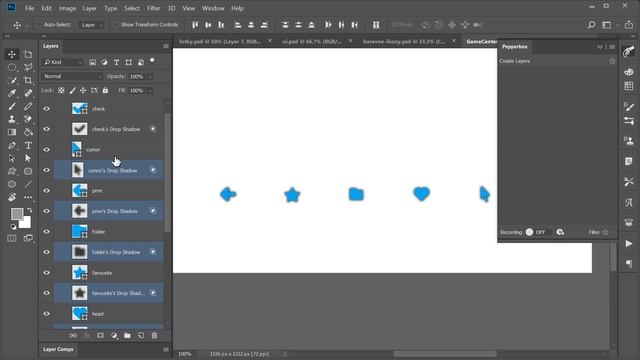Select the Horizontal Type tool
Viewport: 640px width, 360px height.
click(x=28, y=145)
